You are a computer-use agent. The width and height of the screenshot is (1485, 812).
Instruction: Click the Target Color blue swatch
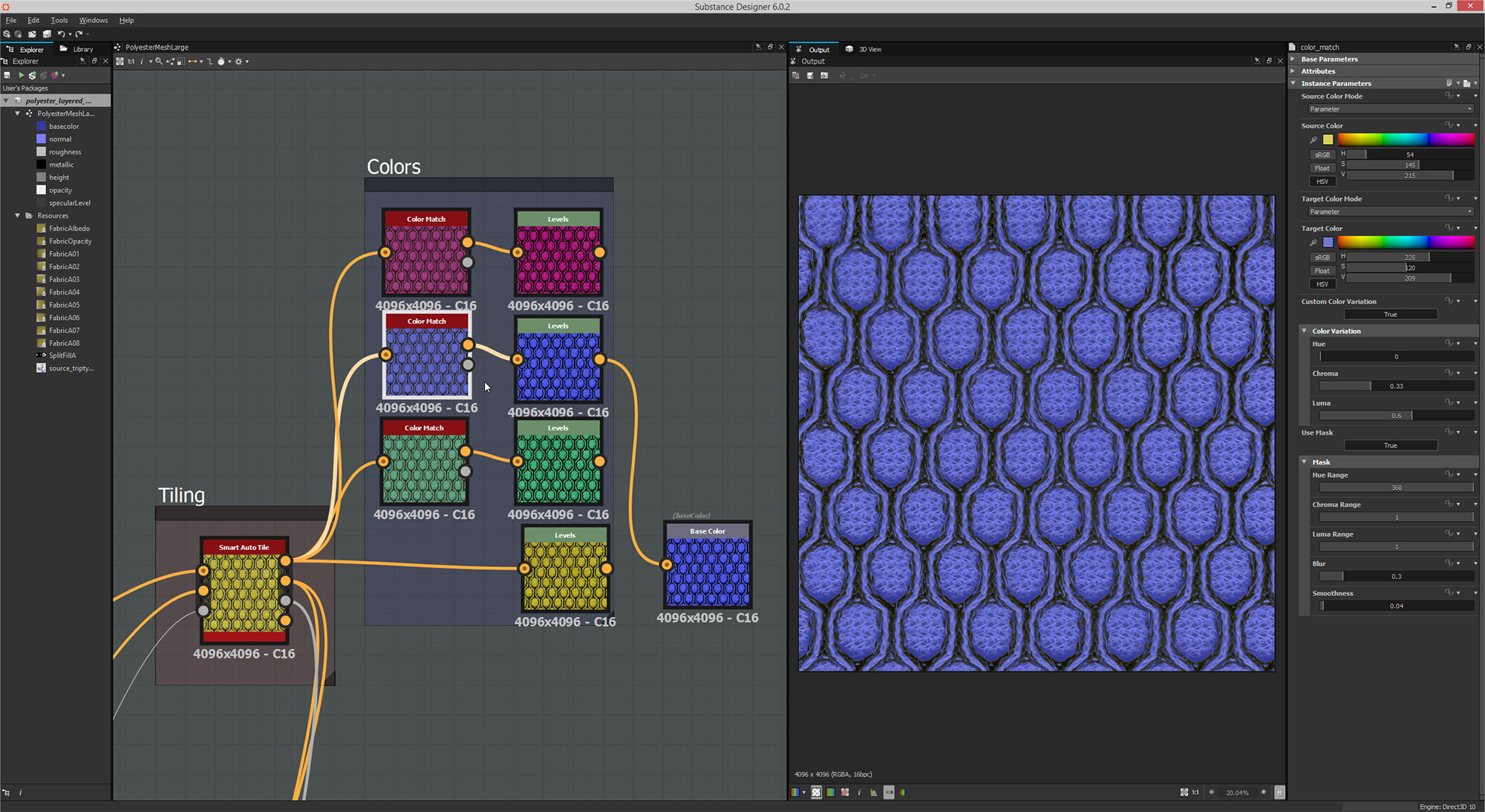tap(1328, 242)
